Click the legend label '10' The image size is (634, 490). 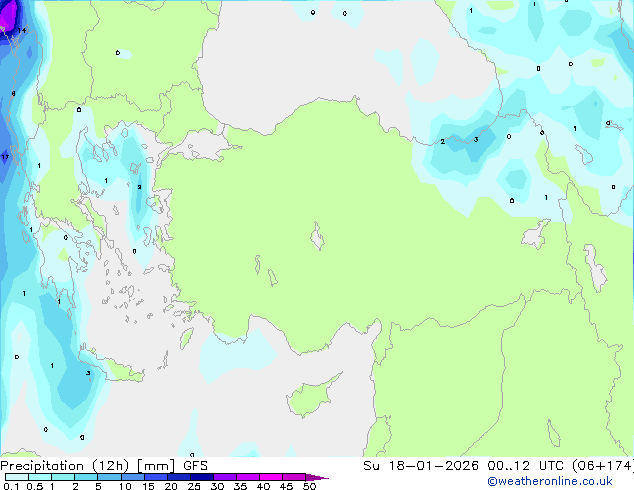[125, 486]
